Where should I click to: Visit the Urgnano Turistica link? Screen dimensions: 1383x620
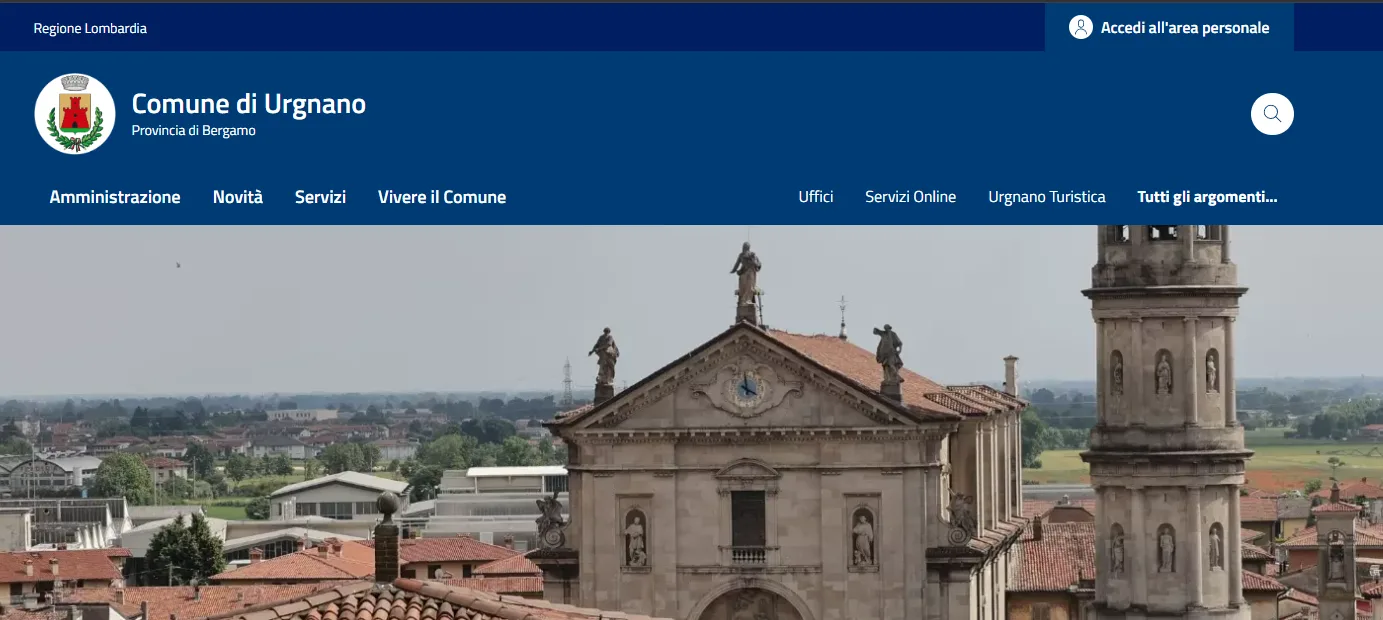pyautogui.click(x=1047, y=197)
